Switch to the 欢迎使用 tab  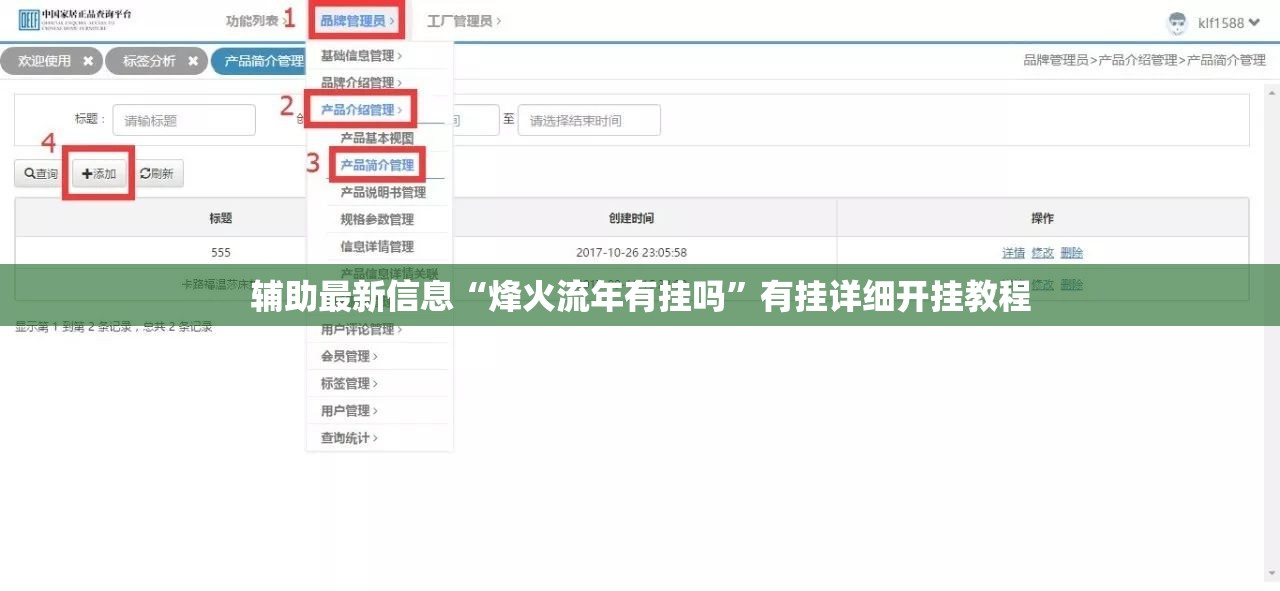[x=45, y=61]
